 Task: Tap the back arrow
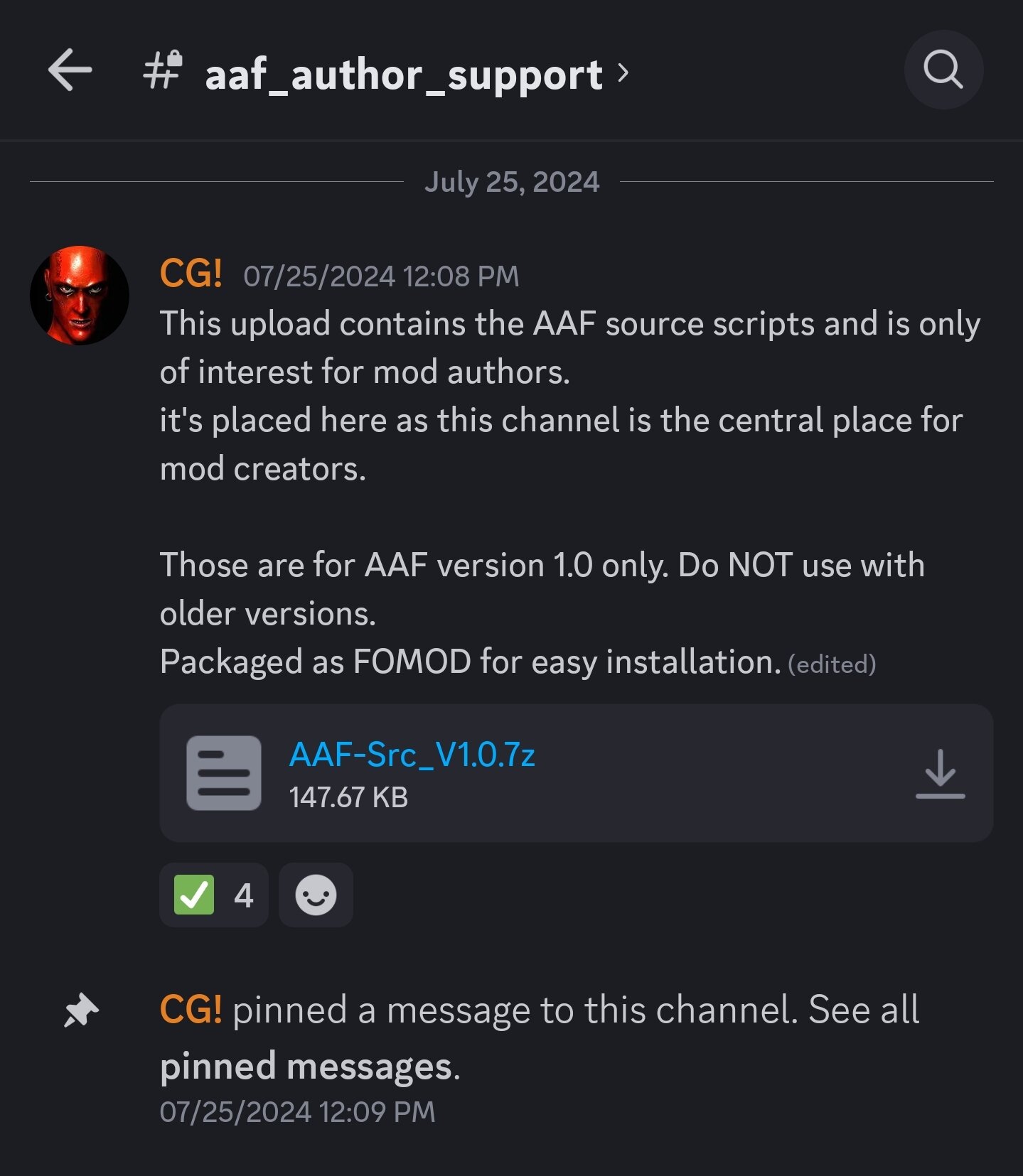coord(70,70)
